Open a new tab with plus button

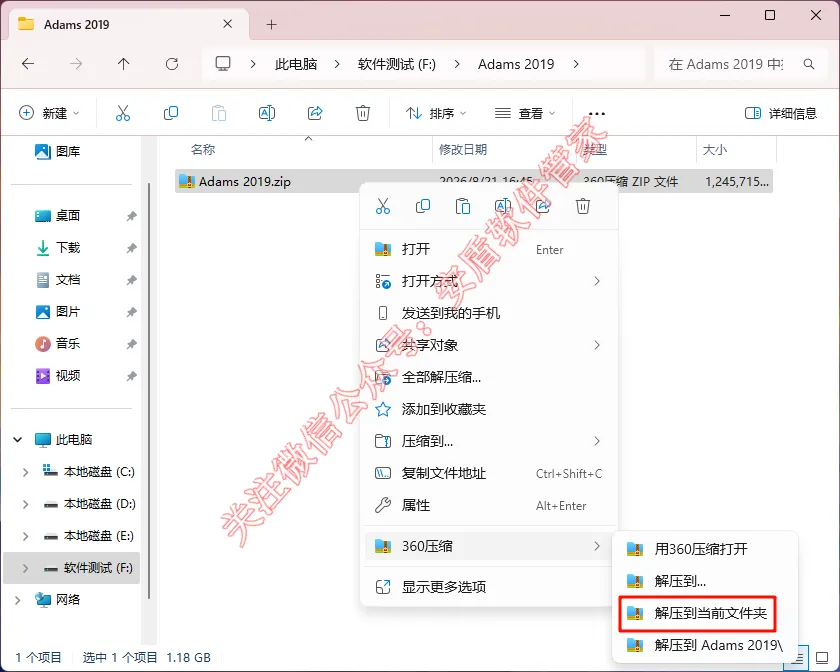(x=272, y=25)
